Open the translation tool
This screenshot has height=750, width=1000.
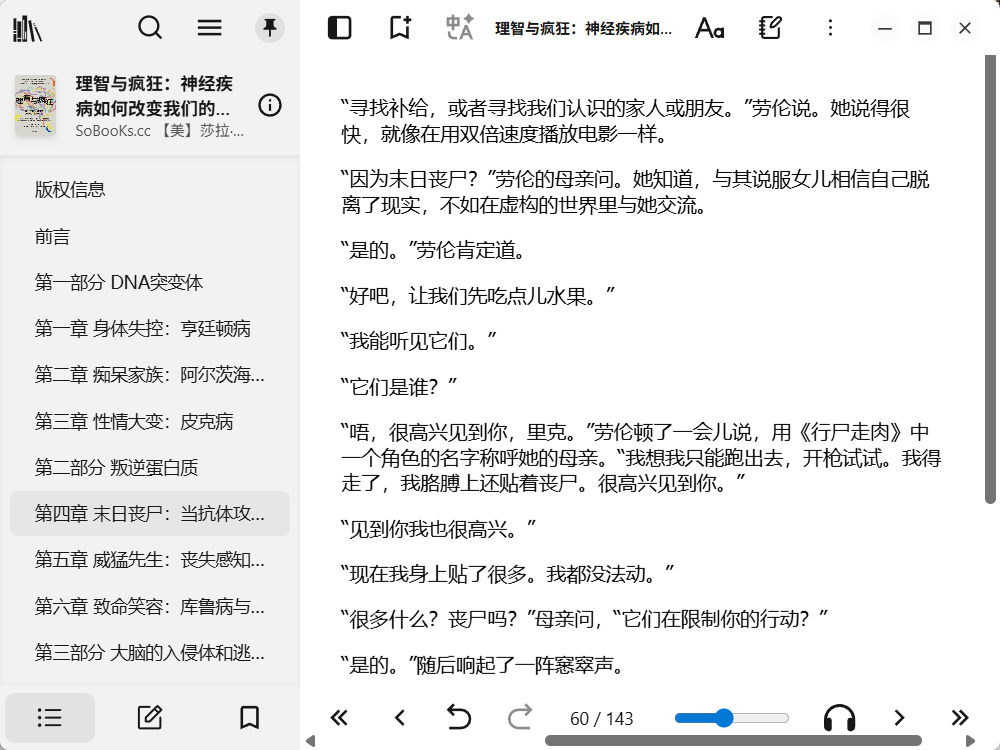pos(458,28)
